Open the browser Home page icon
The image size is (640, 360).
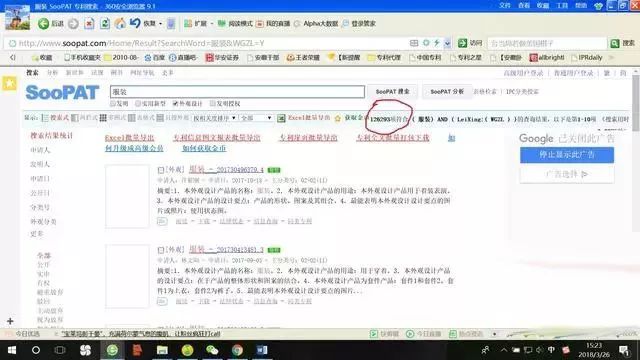[120, 23]
